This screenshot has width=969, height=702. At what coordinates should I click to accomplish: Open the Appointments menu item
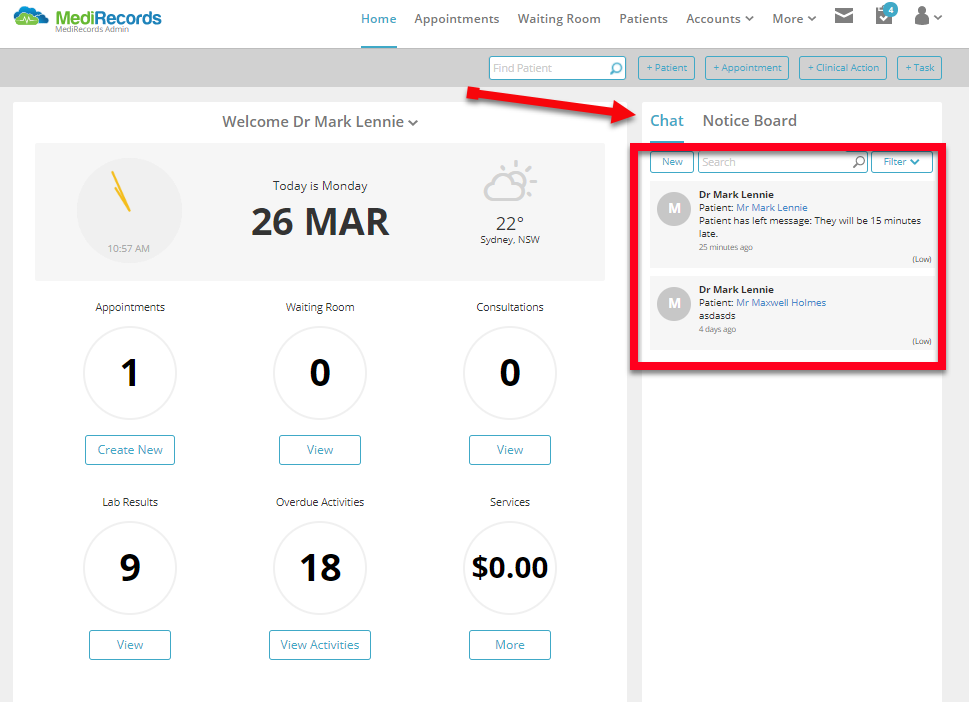[457, 19]
